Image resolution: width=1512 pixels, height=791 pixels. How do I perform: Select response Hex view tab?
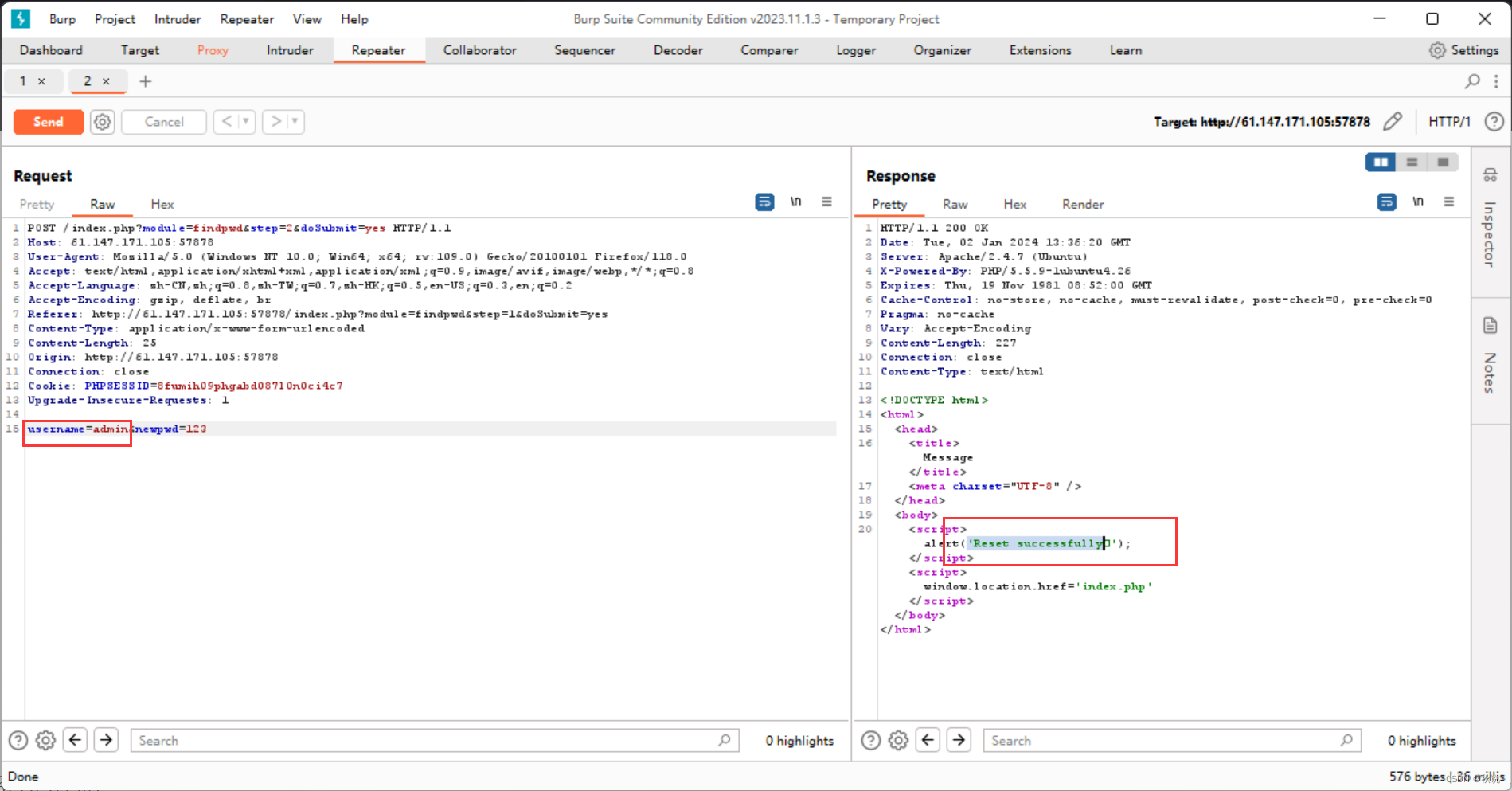pyautogui.click(x=1014, y=205)
